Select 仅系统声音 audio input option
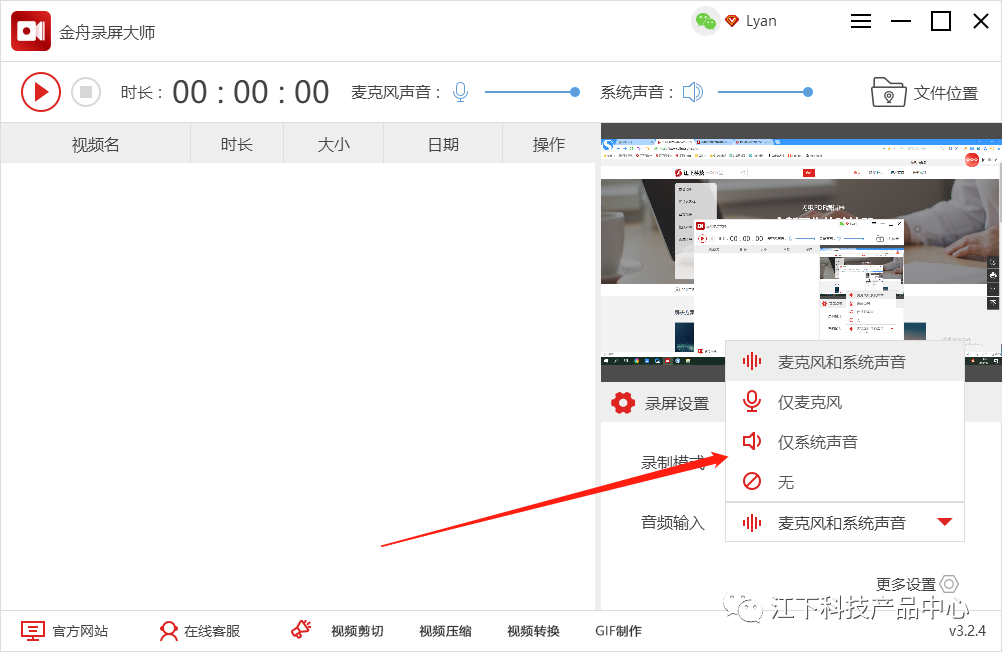 tap(845, 442)
